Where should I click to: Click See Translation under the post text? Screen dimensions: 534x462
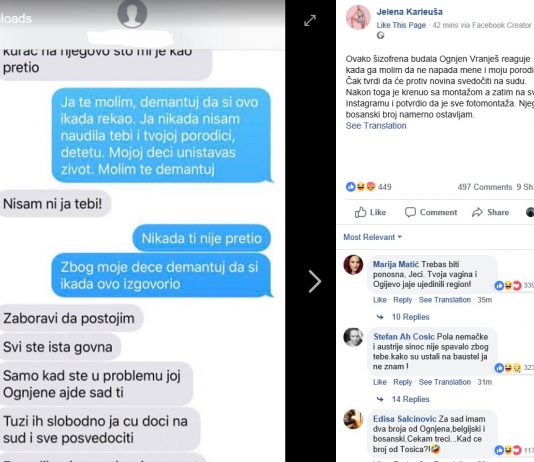tap(376, 126)
